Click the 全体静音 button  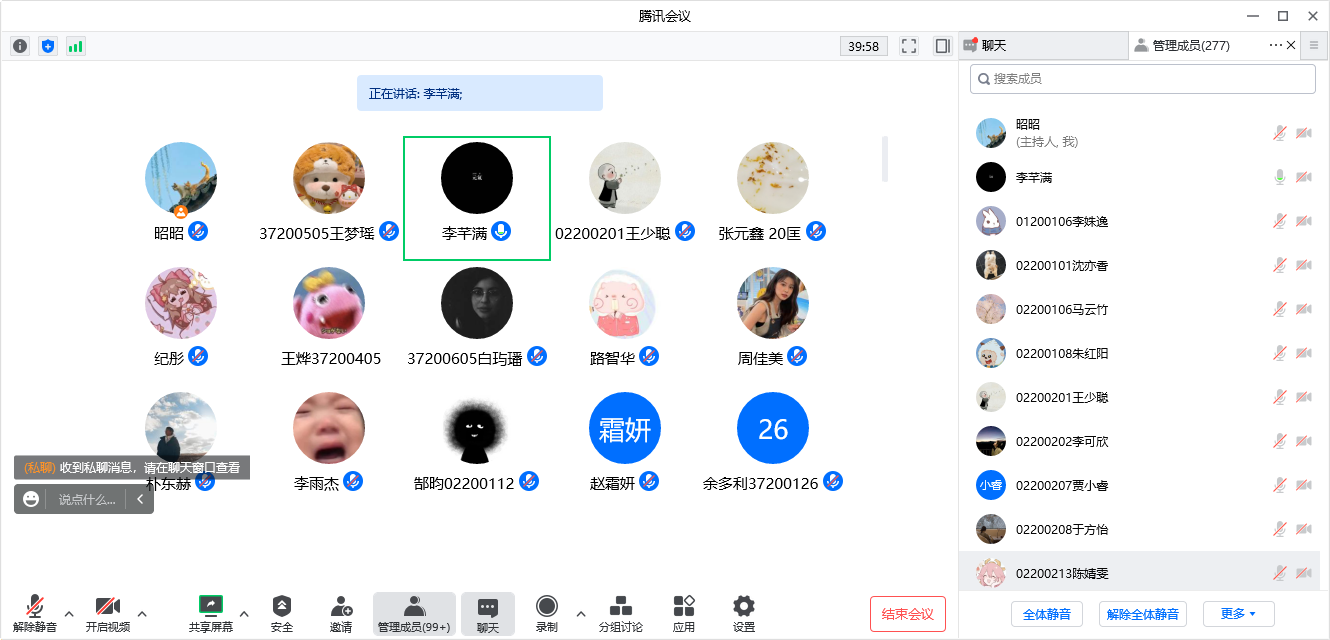coord(1046,613)
